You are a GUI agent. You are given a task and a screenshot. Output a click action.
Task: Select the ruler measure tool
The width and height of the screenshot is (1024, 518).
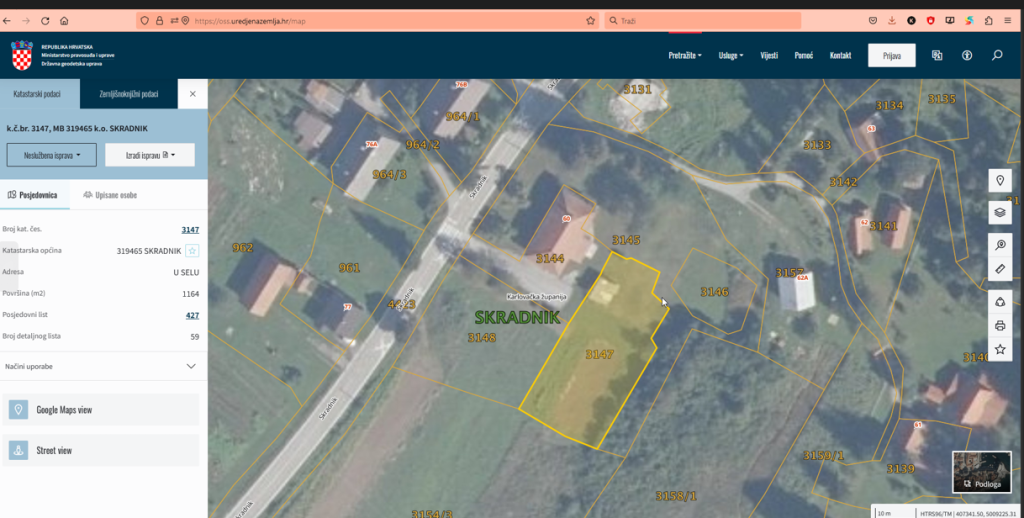[x=999, y=270]
